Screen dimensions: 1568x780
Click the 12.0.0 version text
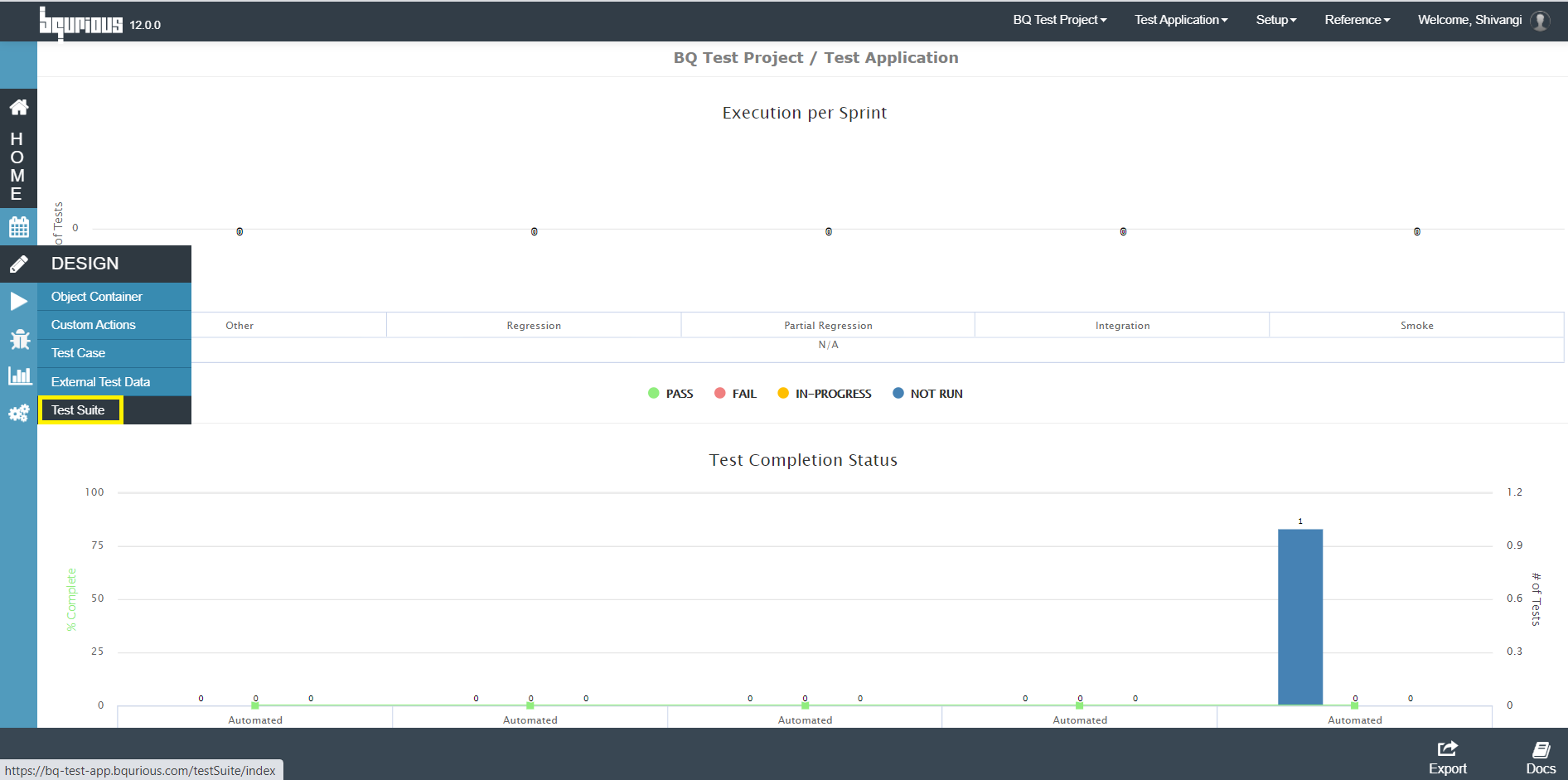pyautogui.click(x=145, y=25)
